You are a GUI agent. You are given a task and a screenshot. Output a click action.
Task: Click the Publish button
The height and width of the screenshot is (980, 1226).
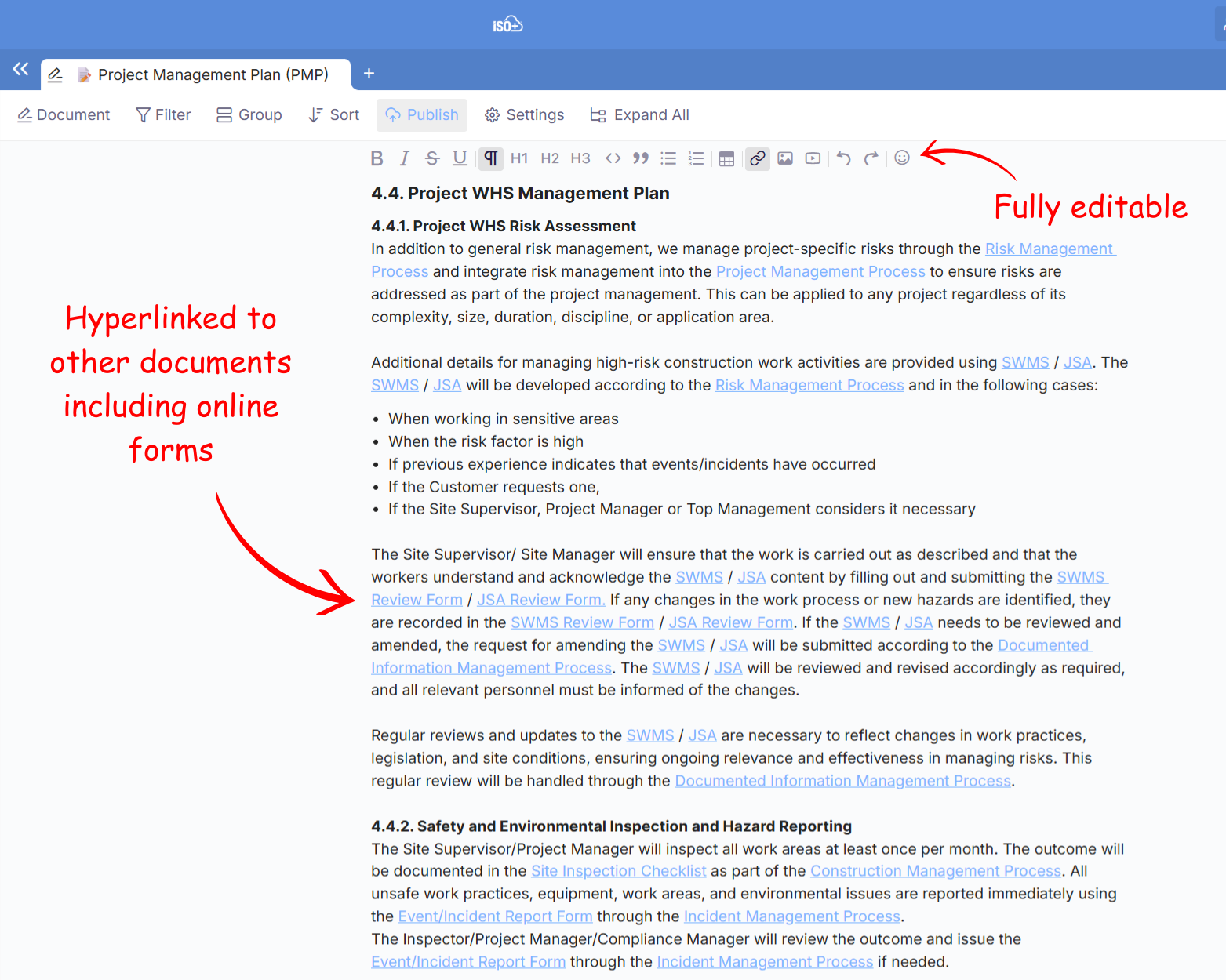pos(422,115)
